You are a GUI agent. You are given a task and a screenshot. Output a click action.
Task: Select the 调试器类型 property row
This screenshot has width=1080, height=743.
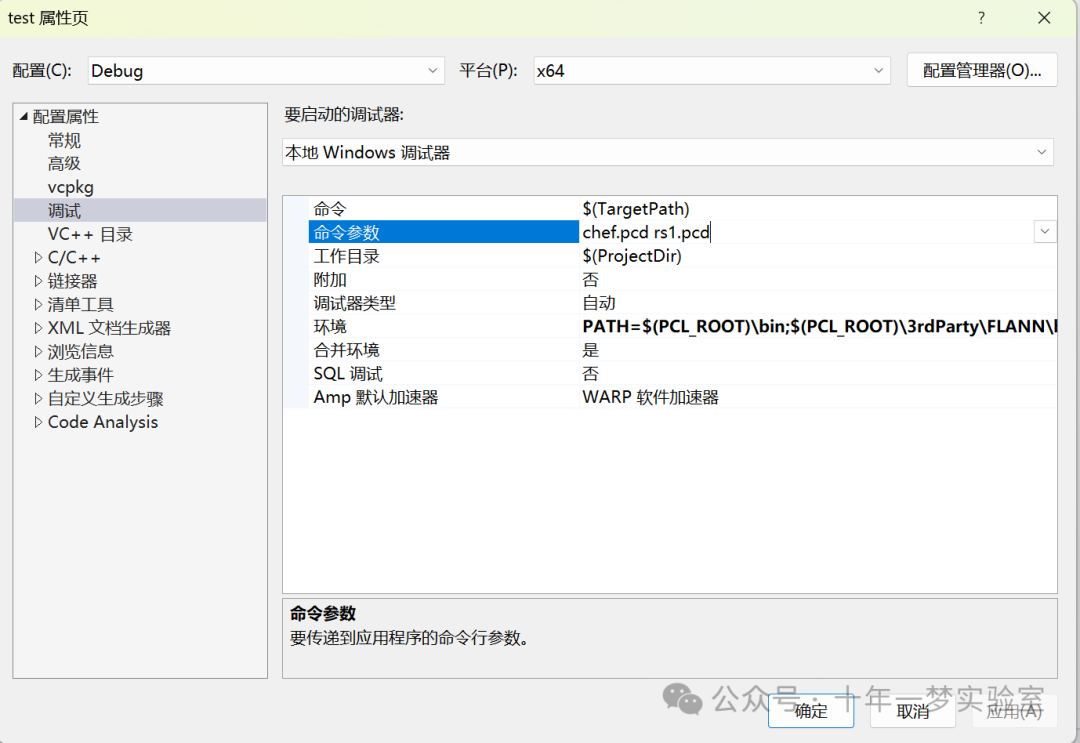[x=683, y=303]
